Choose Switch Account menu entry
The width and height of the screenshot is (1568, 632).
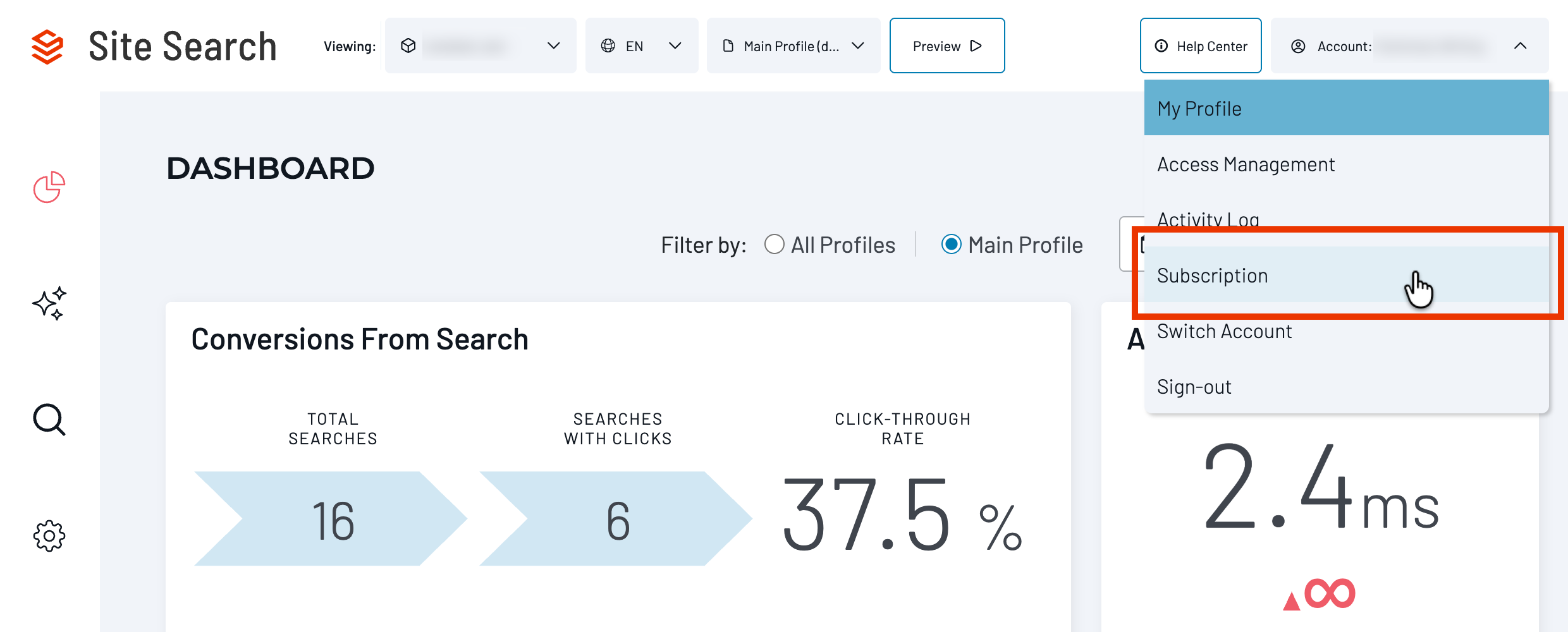(x=1347, y=331)
